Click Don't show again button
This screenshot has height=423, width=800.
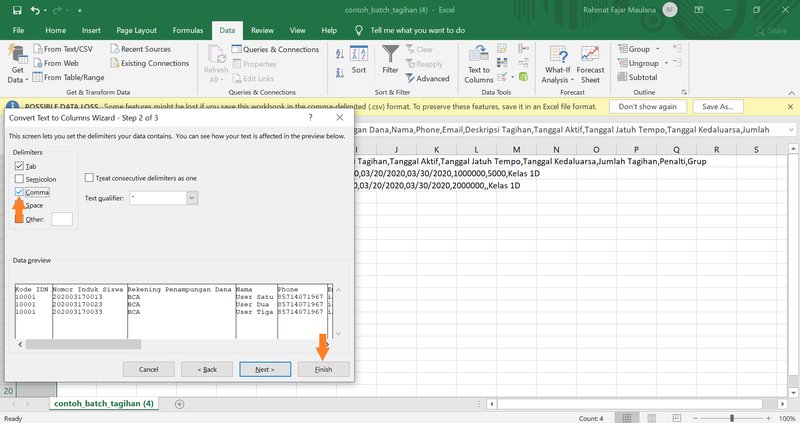pyautogui.click(x=647, y=107)
